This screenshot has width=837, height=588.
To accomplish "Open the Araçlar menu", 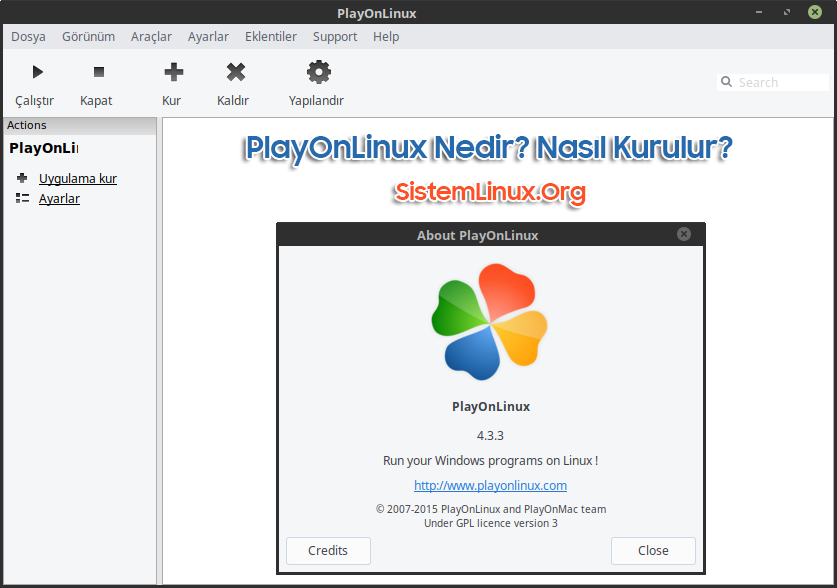I will point(151,36).
